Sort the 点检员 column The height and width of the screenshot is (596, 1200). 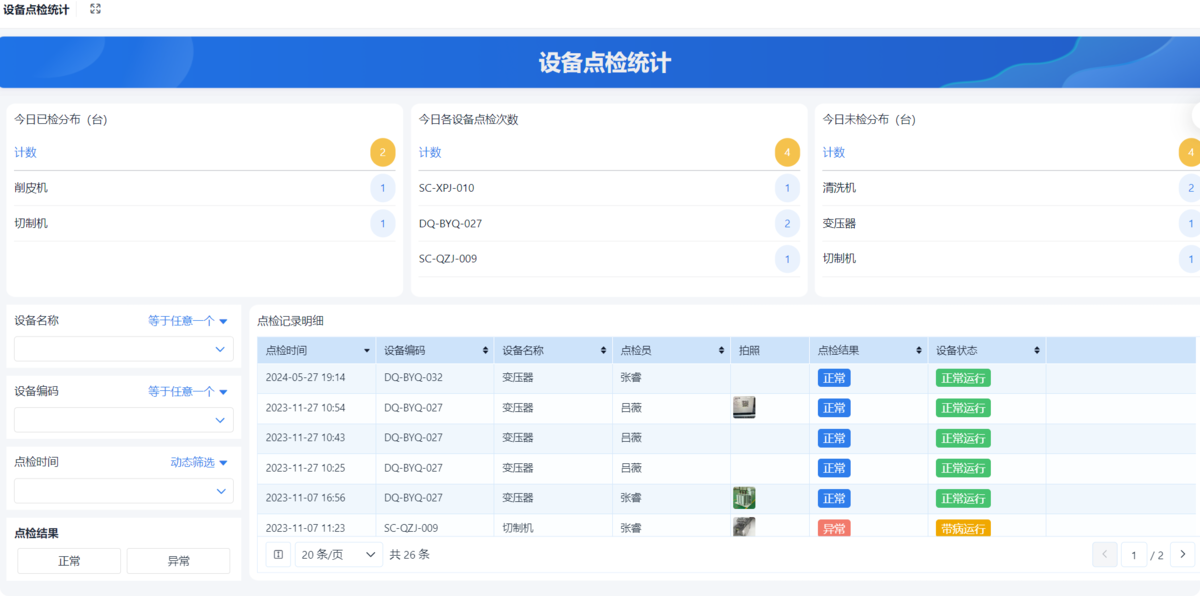coord(722,351)
